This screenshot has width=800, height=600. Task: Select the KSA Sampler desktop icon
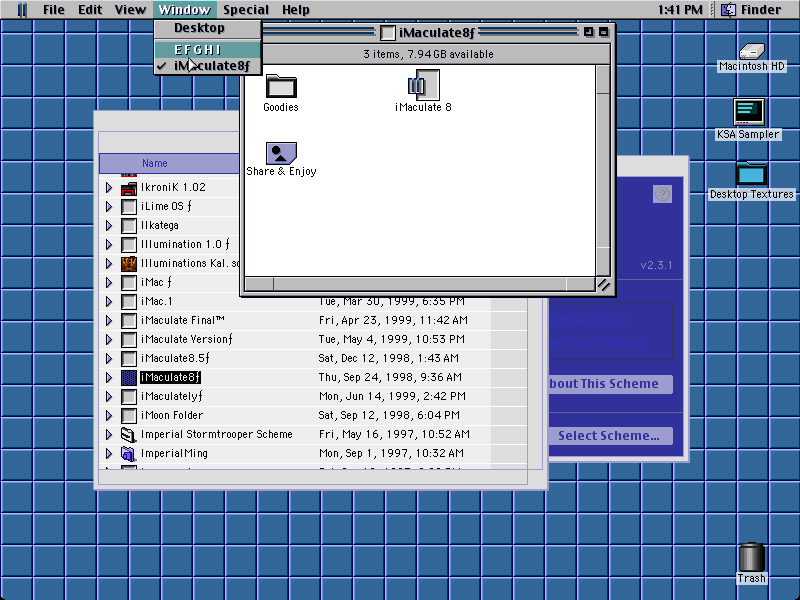click(748, 112)
